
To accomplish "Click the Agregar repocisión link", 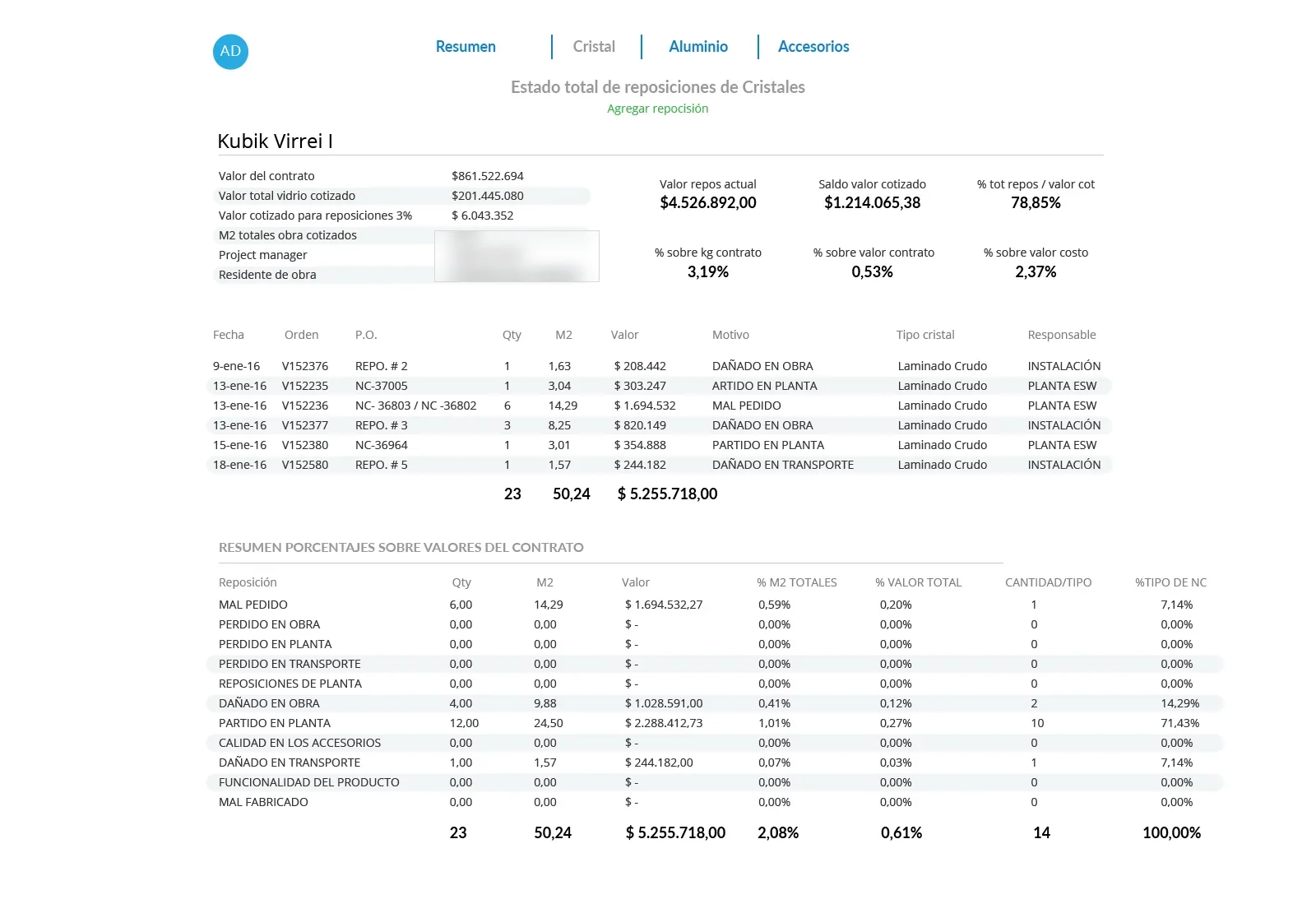I will point(657,109).
